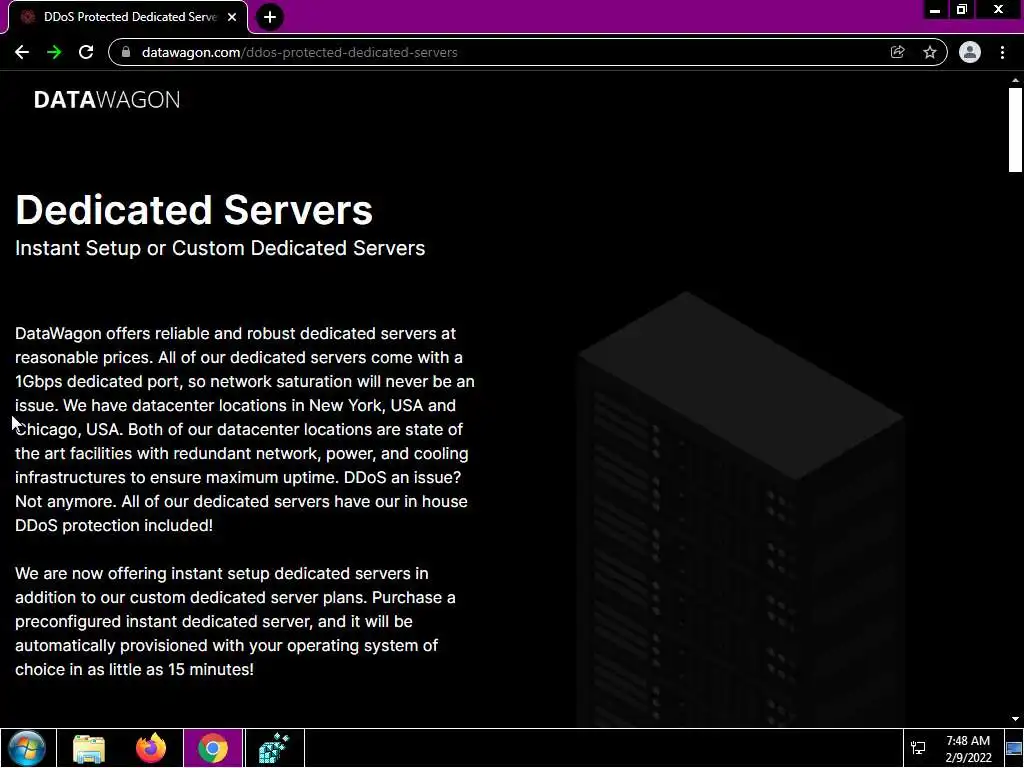Click the scrollbar up arrow
This screenshot has height=768, width=1024.
[x=1015, y=80]
